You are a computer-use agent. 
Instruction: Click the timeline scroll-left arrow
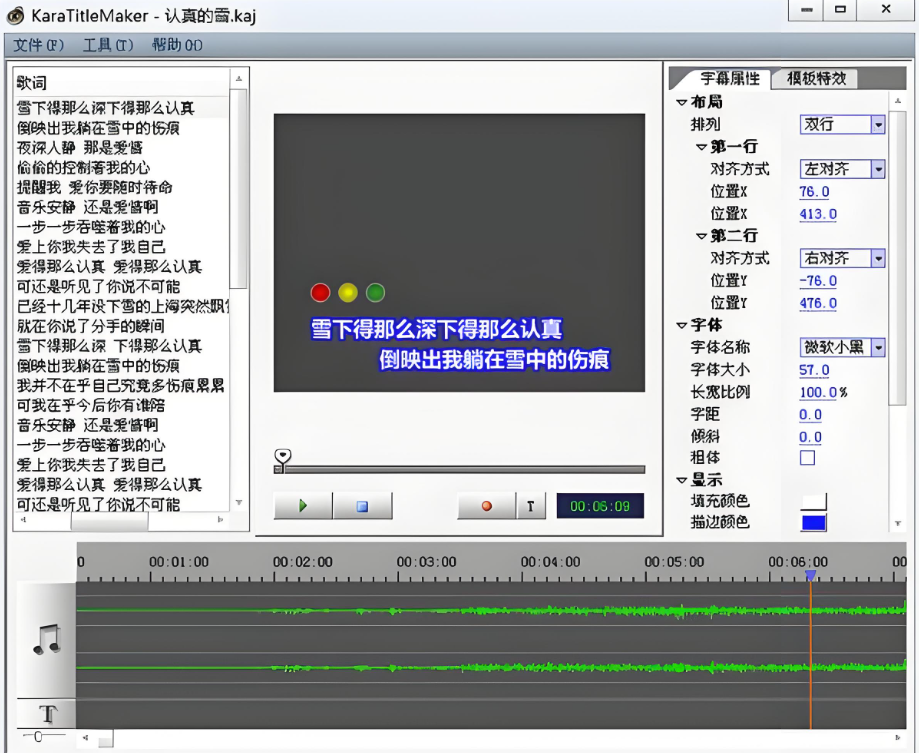point(86,738)
